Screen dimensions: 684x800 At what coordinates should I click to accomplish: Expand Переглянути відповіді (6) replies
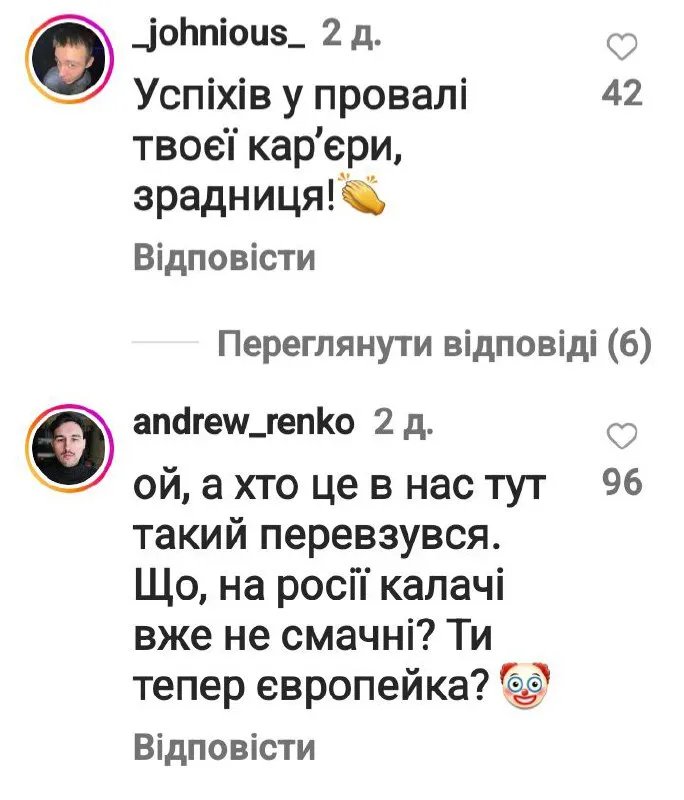pyautogui.click(x=435, y=344)
